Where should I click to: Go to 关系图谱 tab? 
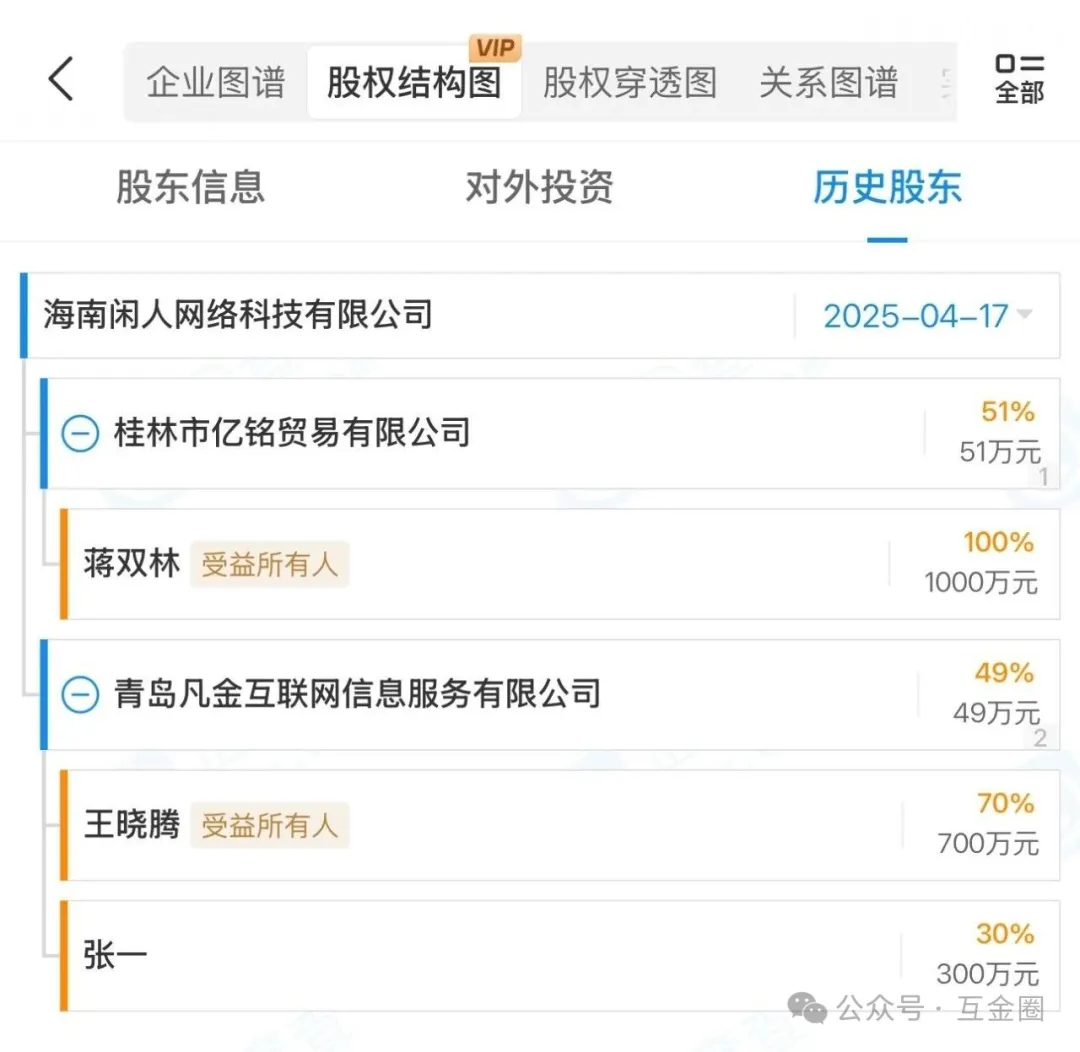tap(829, 82)
